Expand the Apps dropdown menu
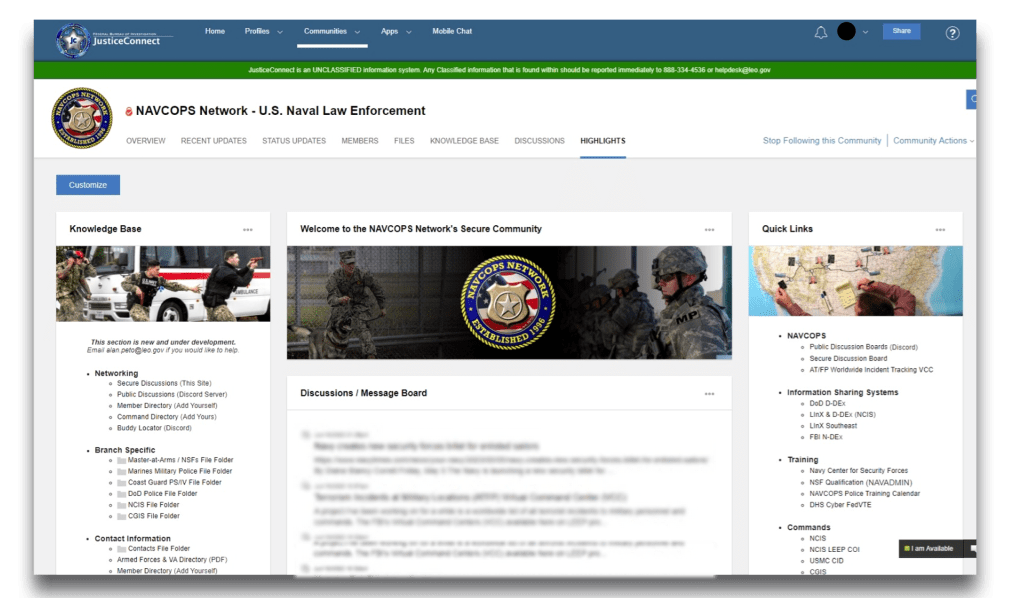The height and width of the screenshot is (598, 1024). [x=396, y=32]
